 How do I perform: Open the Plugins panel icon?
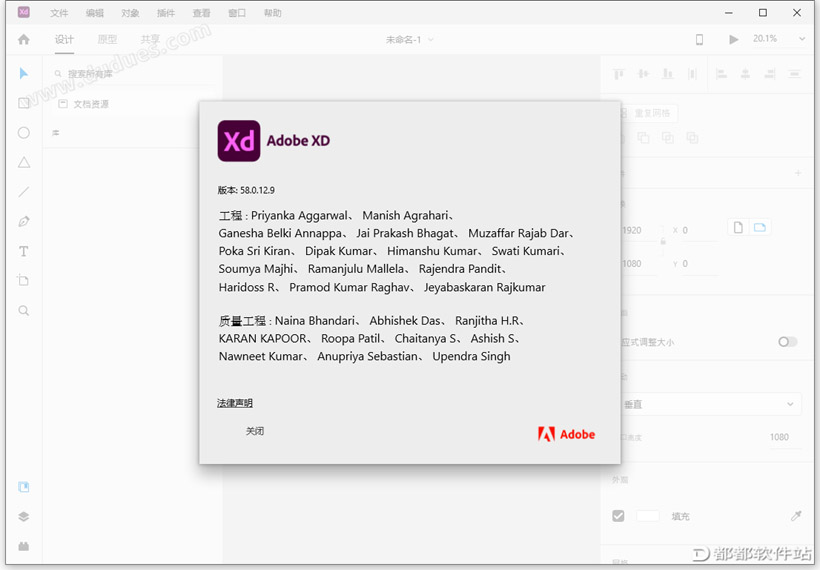click(24, 546)
